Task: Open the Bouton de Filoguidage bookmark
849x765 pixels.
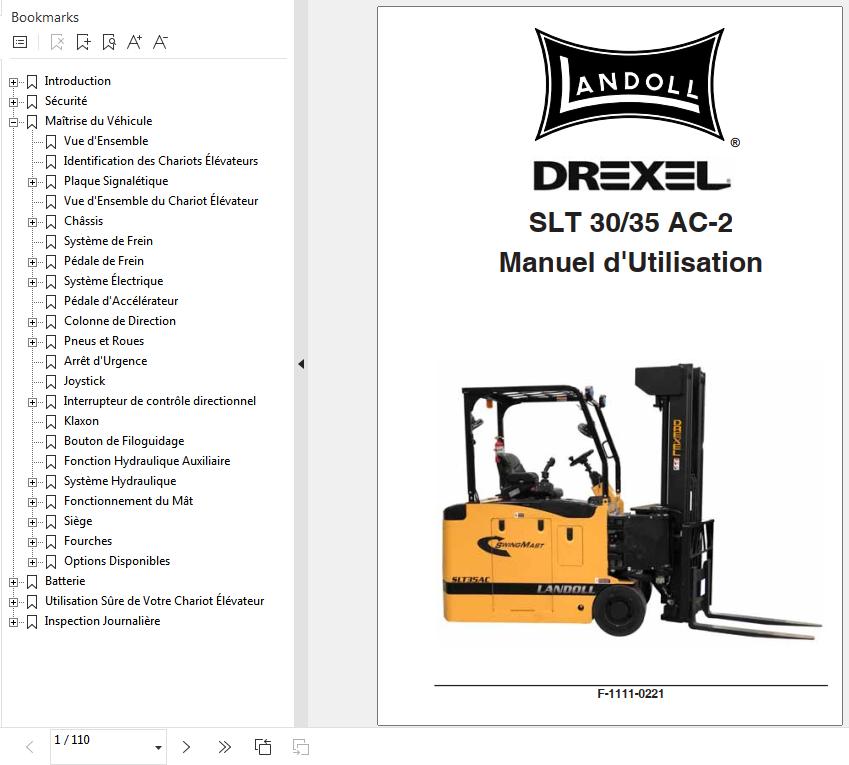Action: click(x=124, y=442)
